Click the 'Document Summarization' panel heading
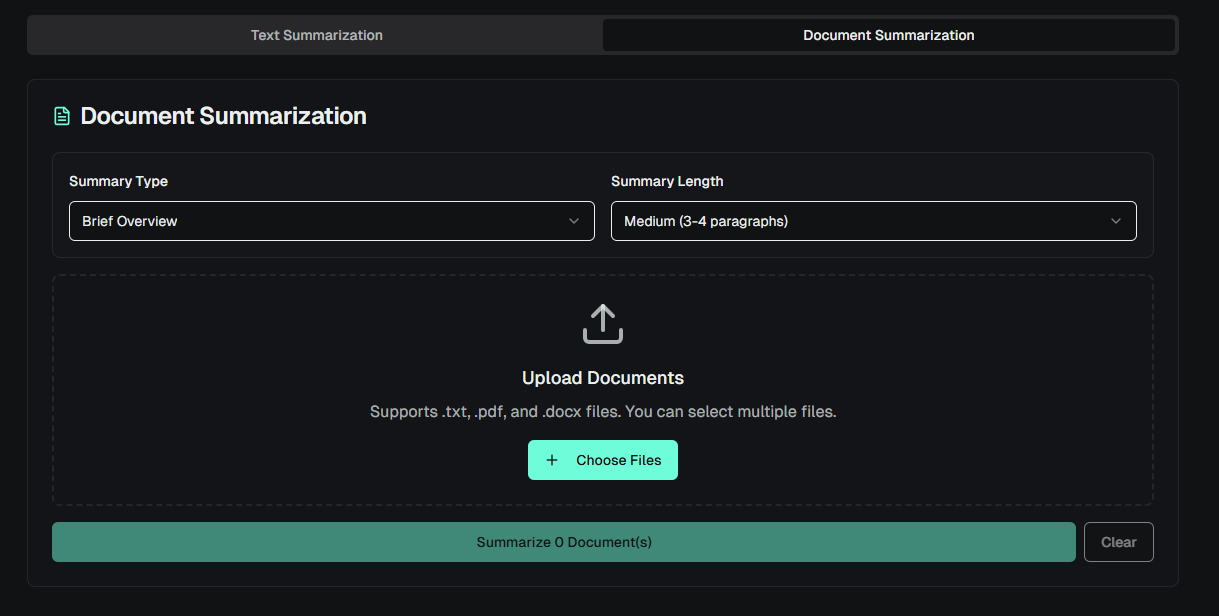 coord(223,116)
